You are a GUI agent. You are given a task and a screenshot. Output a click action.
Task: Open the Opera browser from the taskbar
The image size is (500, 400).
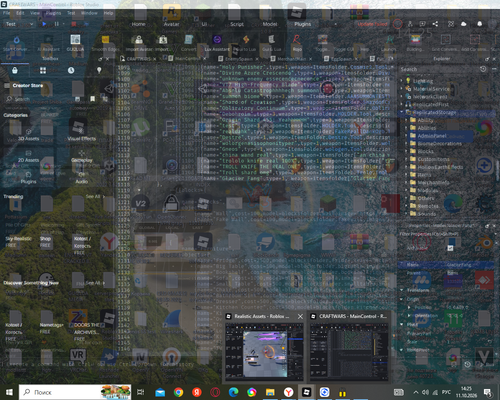point(215,392)
